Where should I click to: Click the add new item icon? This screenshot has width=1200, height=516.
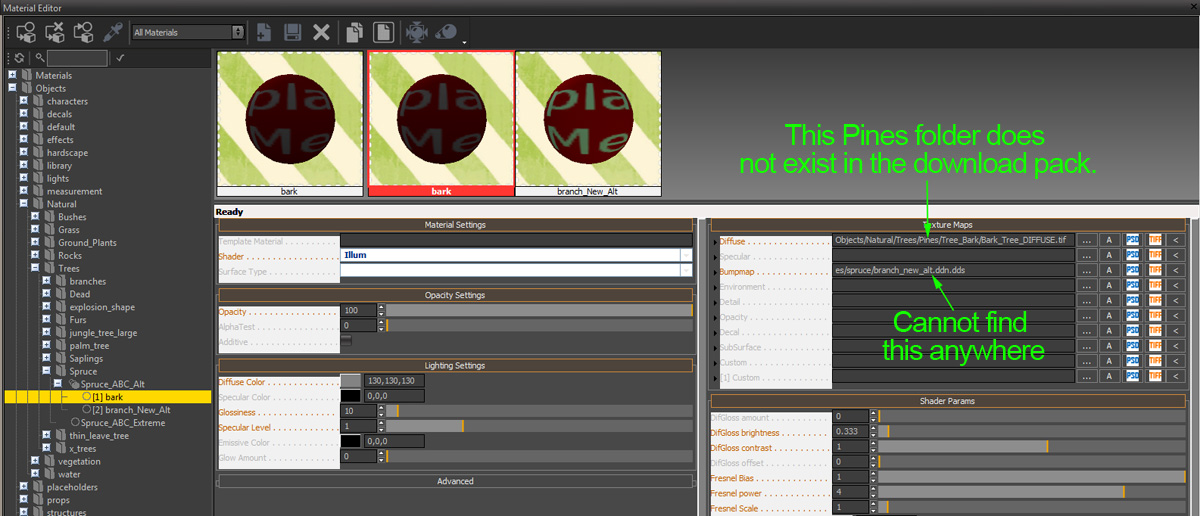click(263, 32)
